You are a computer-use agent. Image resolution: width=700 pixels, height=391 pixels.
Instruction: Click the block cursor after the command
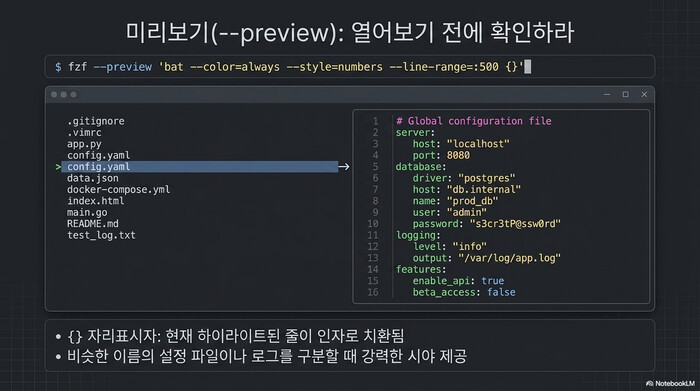pyautogui.click(x=528, y=67)
